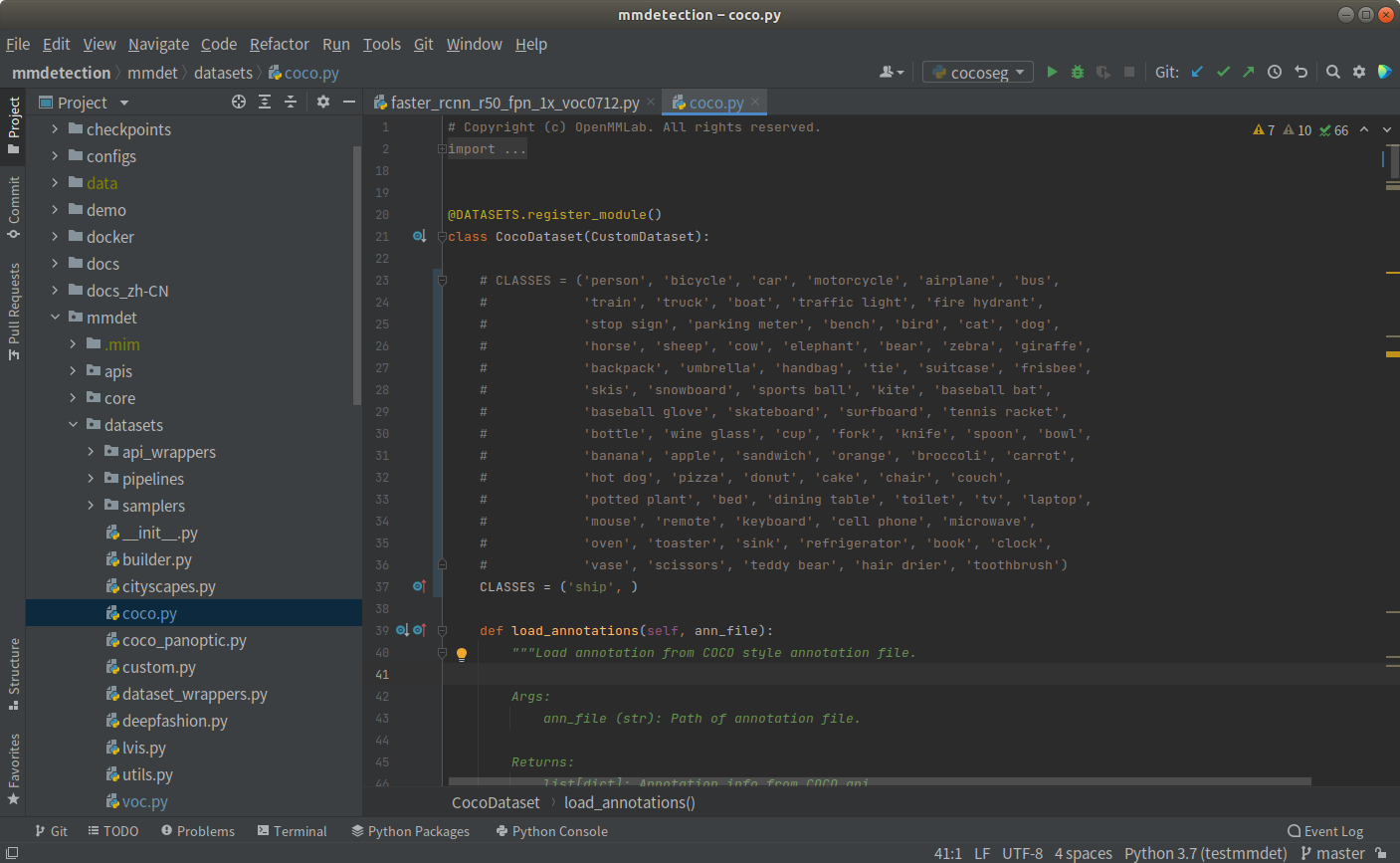
Task: Click the Git update project arrow
Action: (1197, 72)
